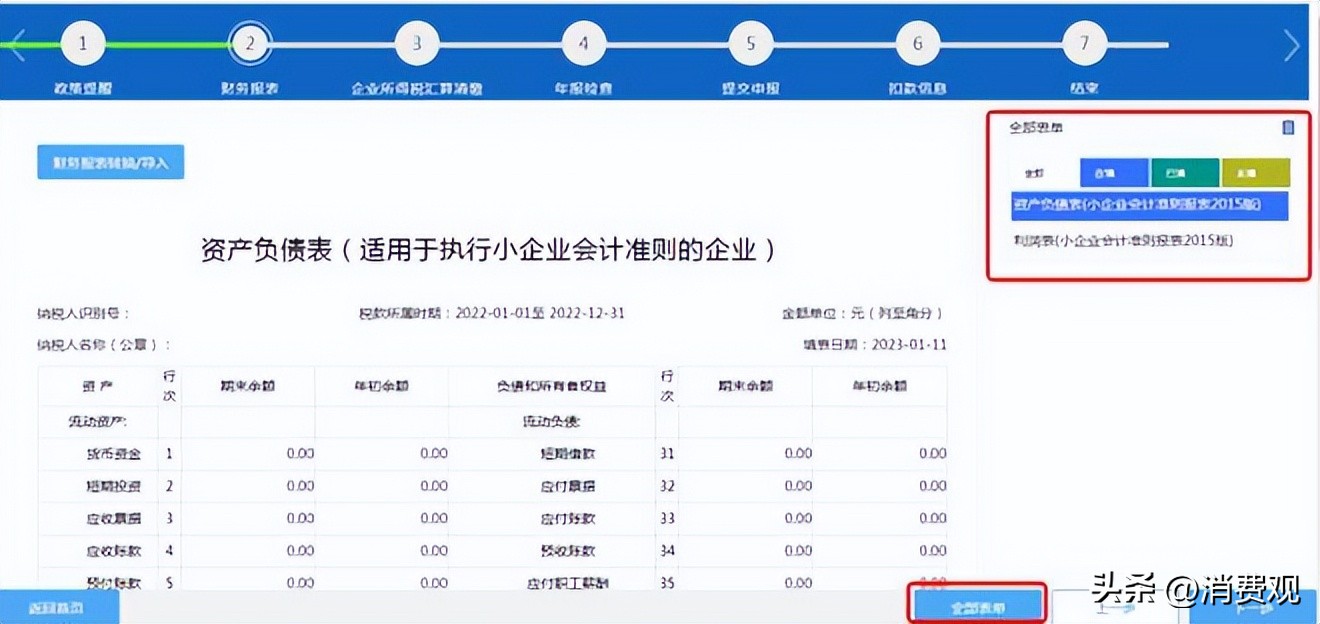This screenshot has height=624, width=1320.
Task: Open step 6 扣款信息
Action: pos(917,42)
